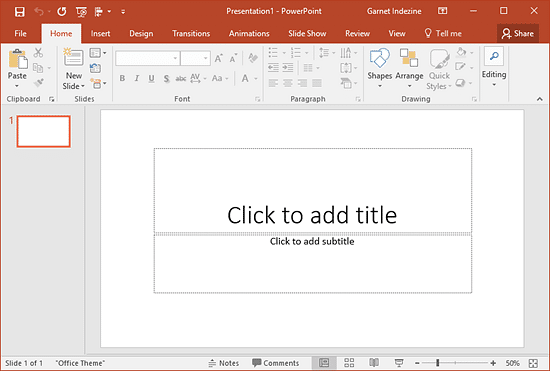Open the Change Case menu

(x=220, y=78)
